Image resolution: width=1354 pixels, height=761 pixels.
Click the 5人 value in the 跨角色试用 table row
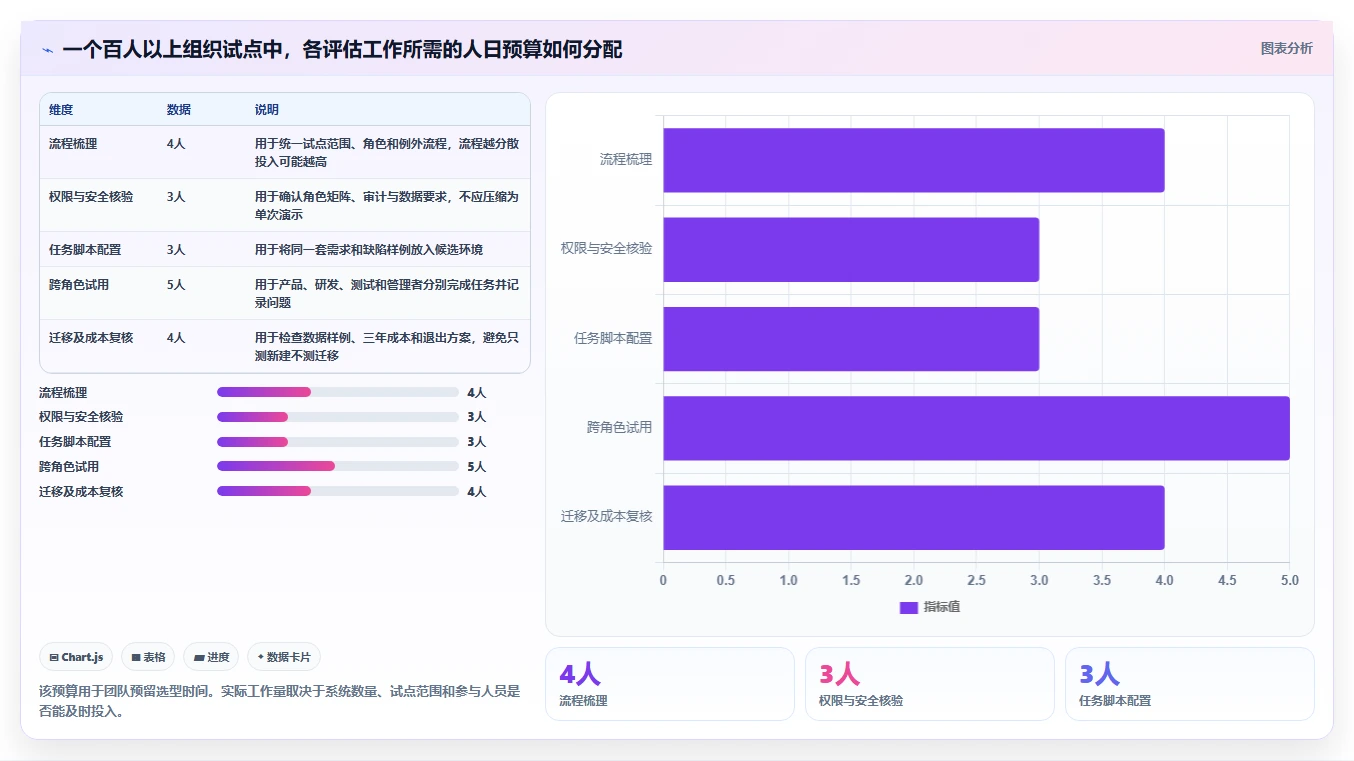176,285
